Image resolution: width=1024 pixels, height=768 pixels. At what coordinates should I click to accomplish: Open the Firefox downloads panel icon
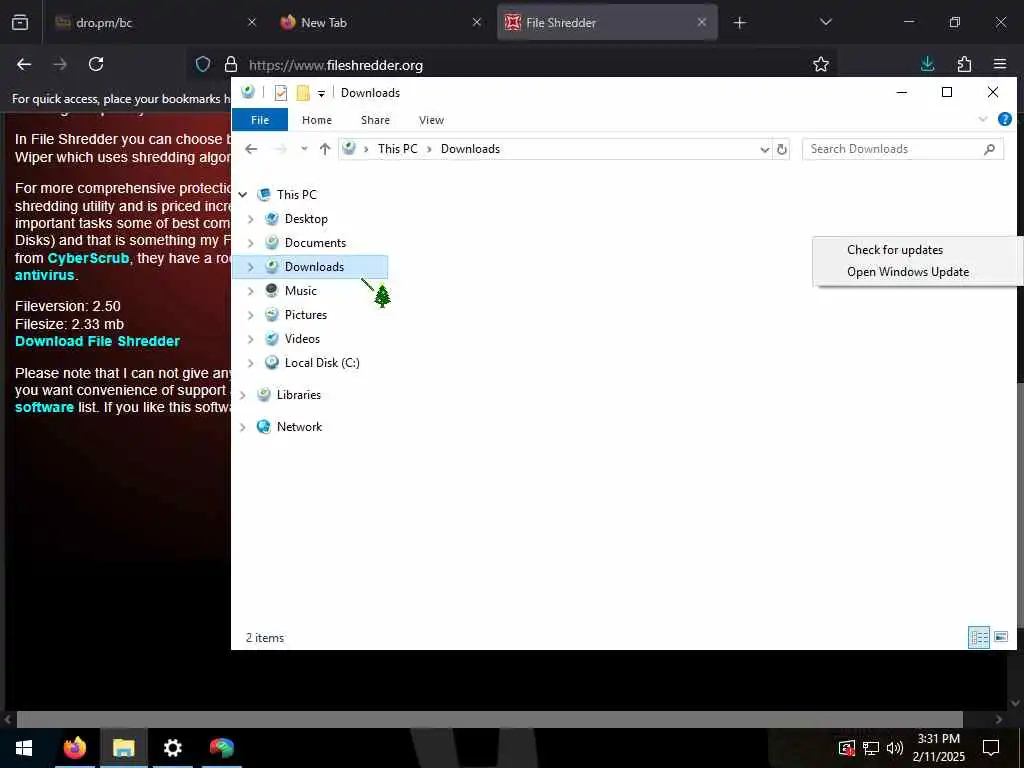pyautogui.click(x=927, y=64)
